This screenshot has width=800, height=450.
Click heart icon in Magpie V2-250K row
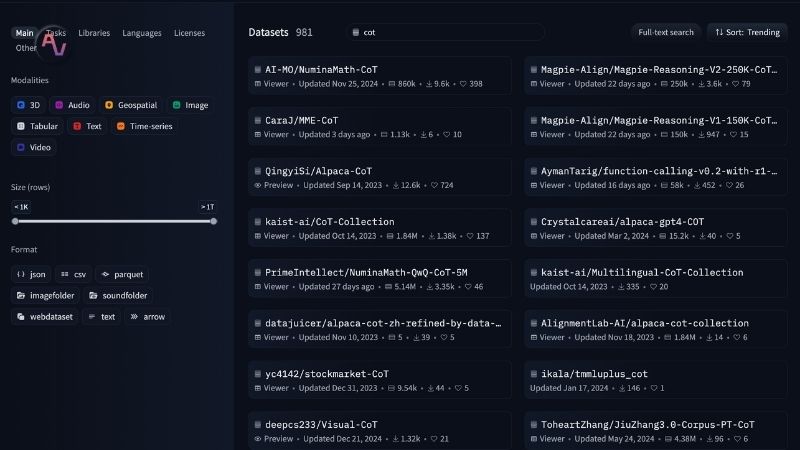[736, 84]
